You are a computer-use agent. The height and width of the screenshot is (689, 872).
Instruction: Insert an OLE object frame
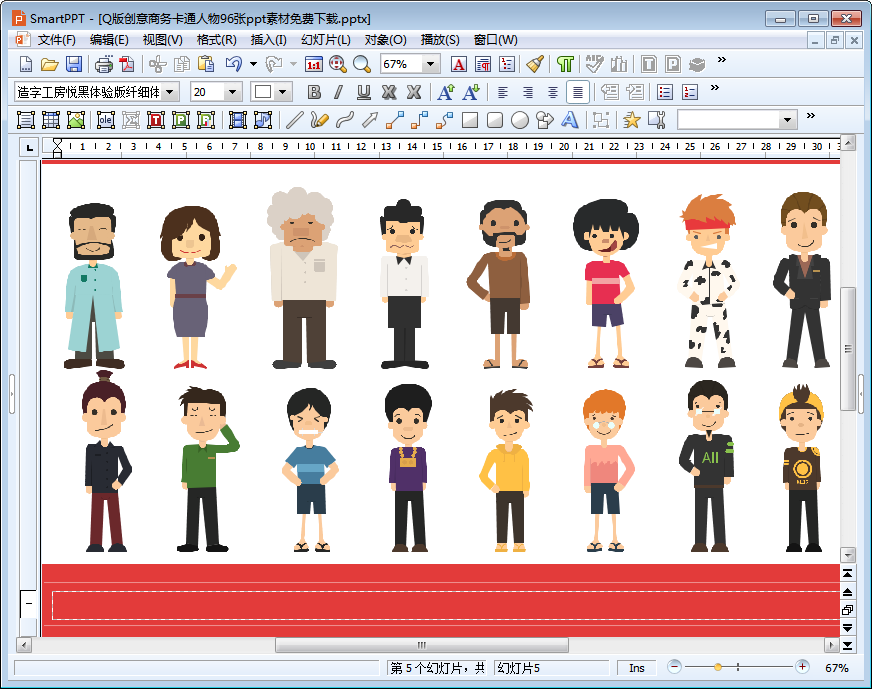pyautogui.click(x=106, y=120)
